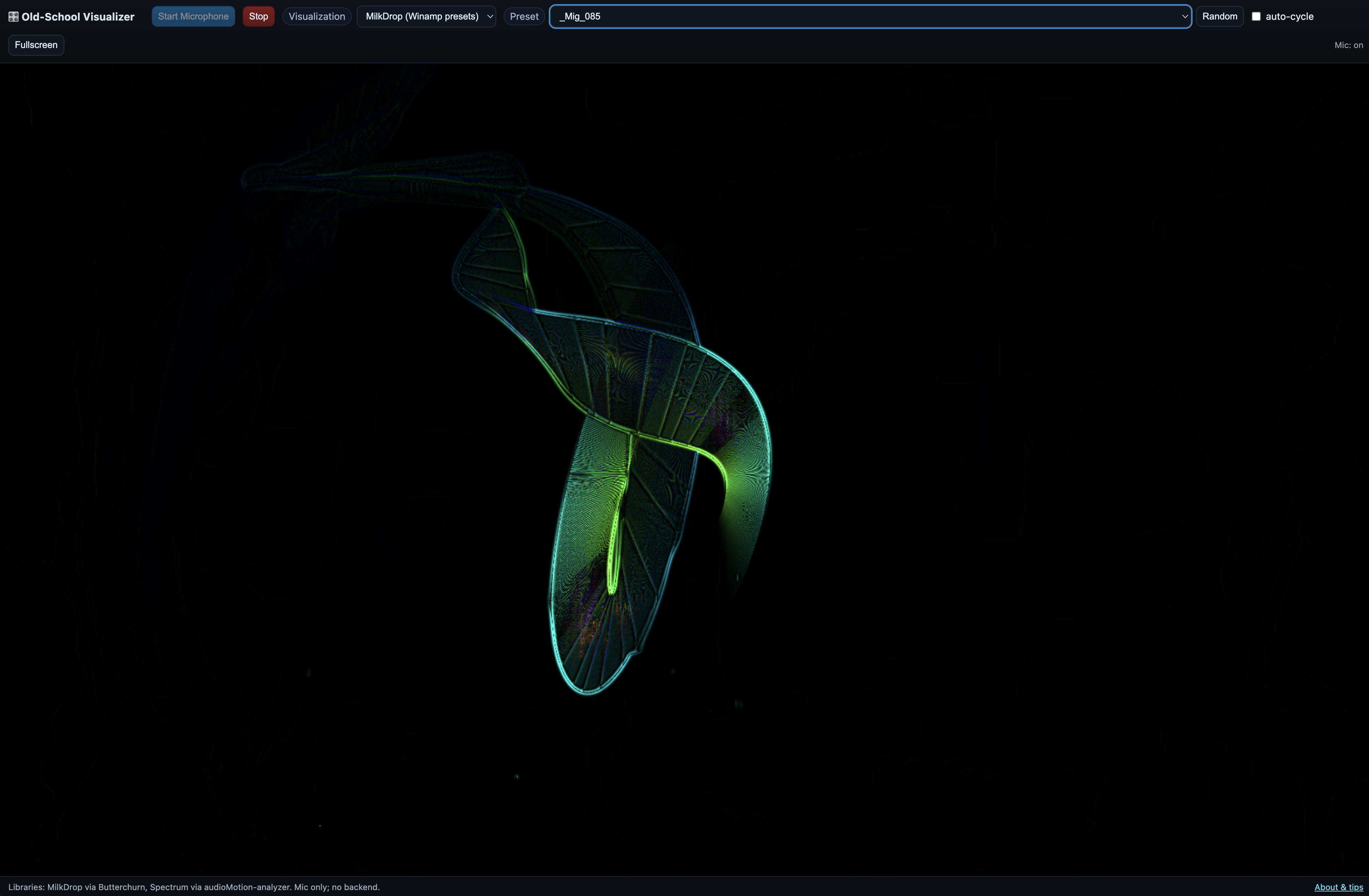Image resolution: width=1369 pixels, height=896 pixels.
Task: Click the Preset label pill
Action: click(x=523, y=16)
